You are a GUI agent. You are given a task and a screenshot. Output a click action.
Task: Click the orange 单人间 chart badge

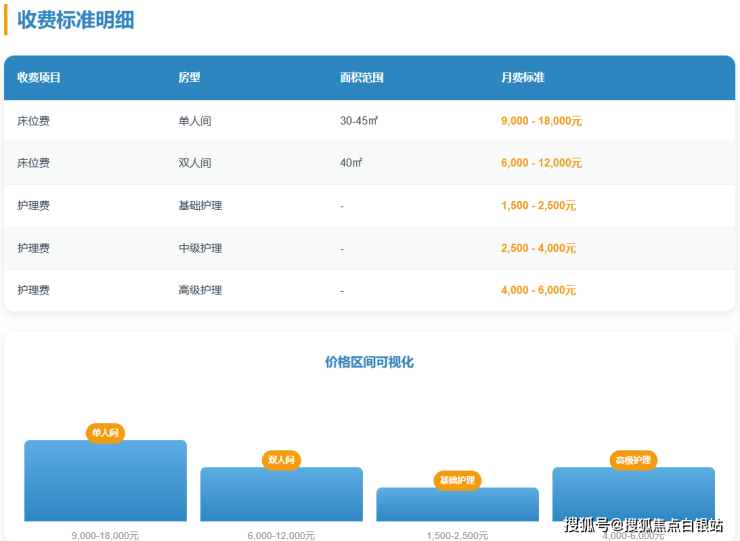pos(105,433)
